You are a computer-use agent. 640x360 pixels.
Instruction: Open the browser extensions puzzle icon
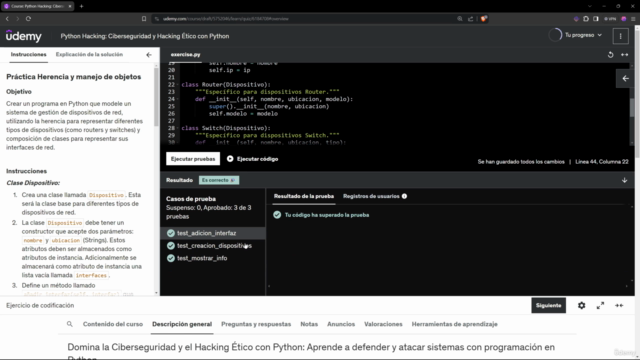click(586, 19)
